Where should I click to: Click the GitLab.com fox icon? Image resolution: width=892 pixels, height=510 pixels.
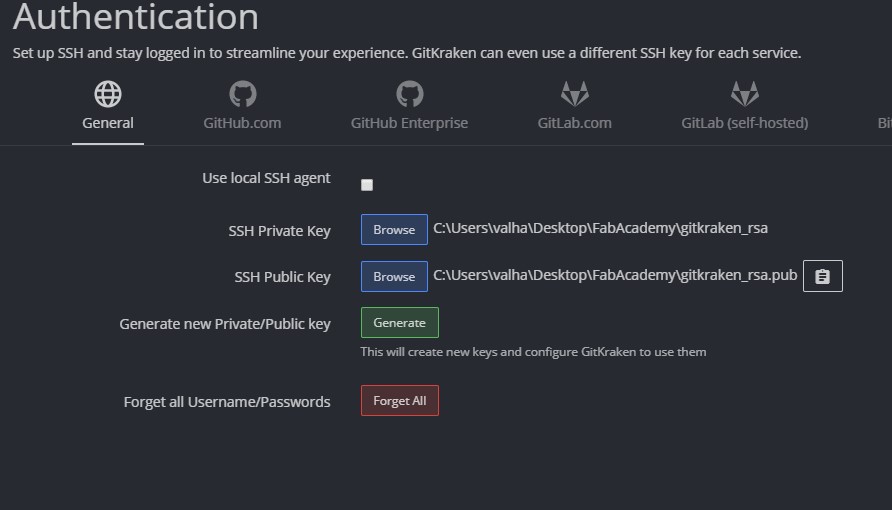[574, 94]
